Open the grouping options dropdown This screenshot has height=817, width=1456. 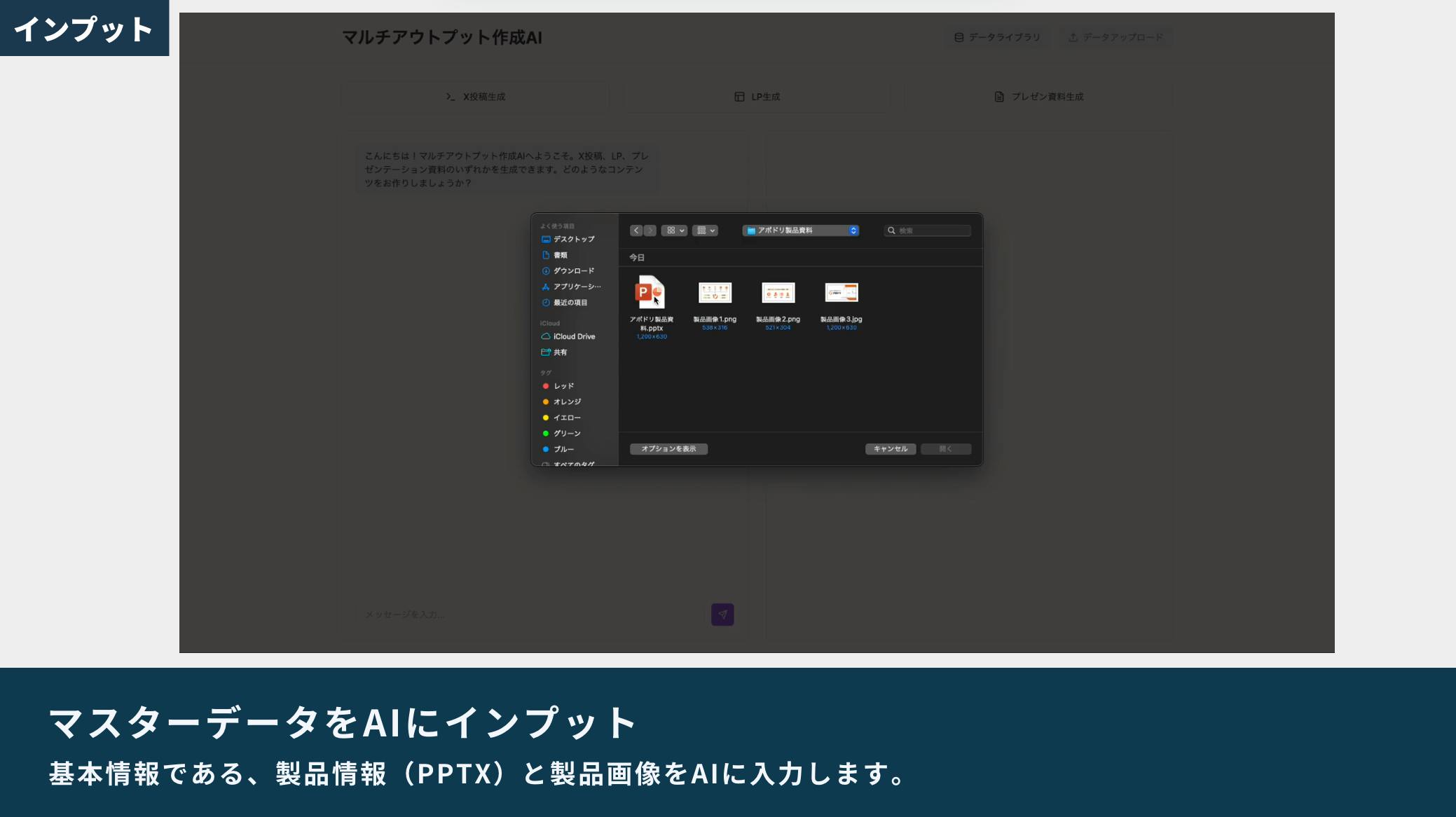pos(705,231)
